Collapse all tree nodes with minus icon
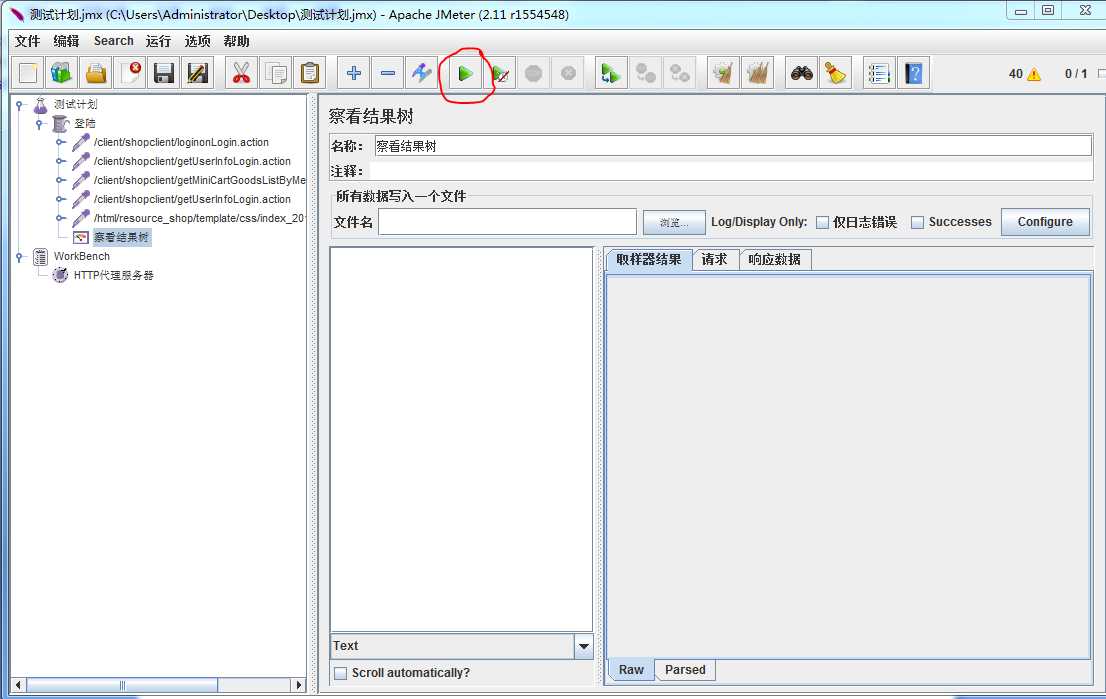1106x699 pixels. [387, 73]
